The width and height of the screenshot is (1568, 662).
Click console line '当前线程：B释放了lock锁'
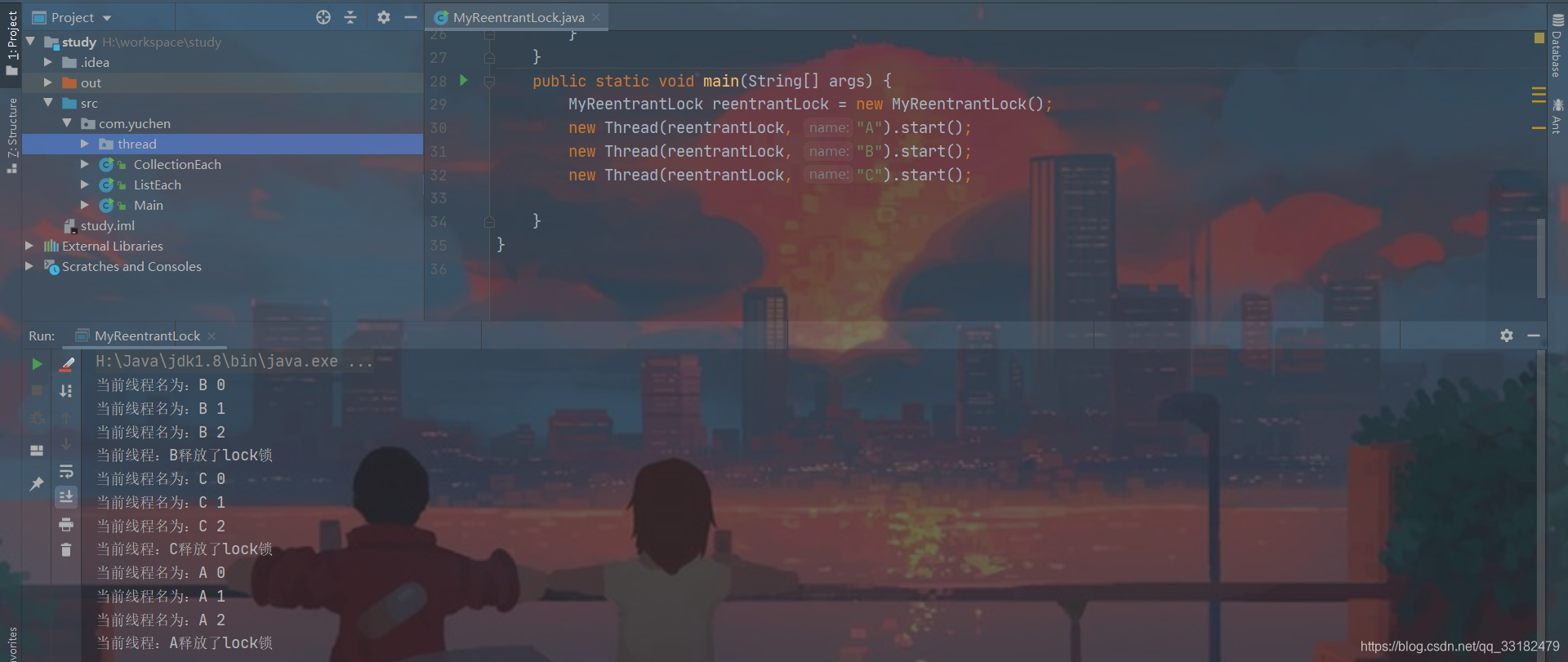tap(185, 455)
